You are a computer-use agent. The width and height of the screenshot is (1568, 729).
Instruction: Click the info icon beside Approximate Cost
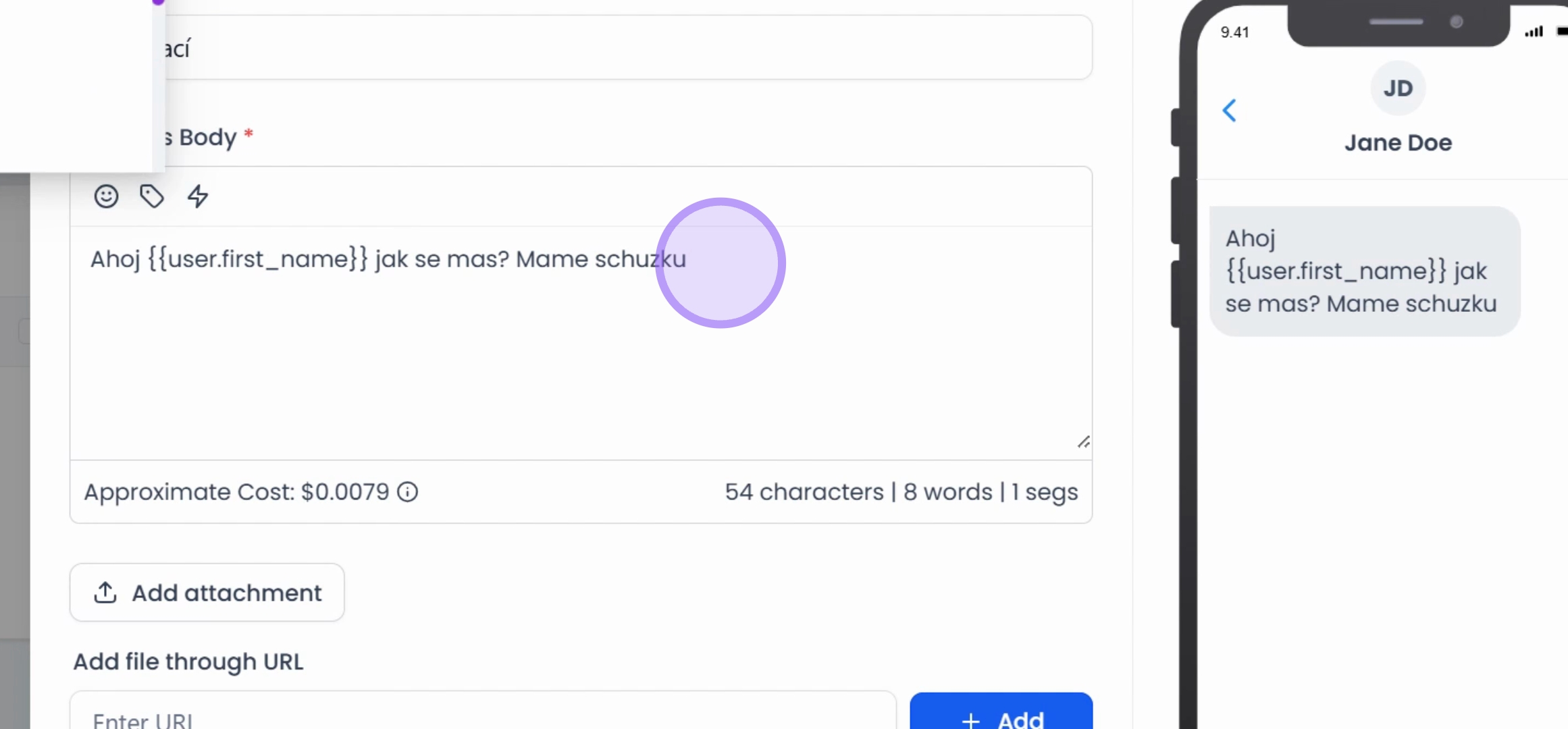pyautogui.click(x=407, y=492)
